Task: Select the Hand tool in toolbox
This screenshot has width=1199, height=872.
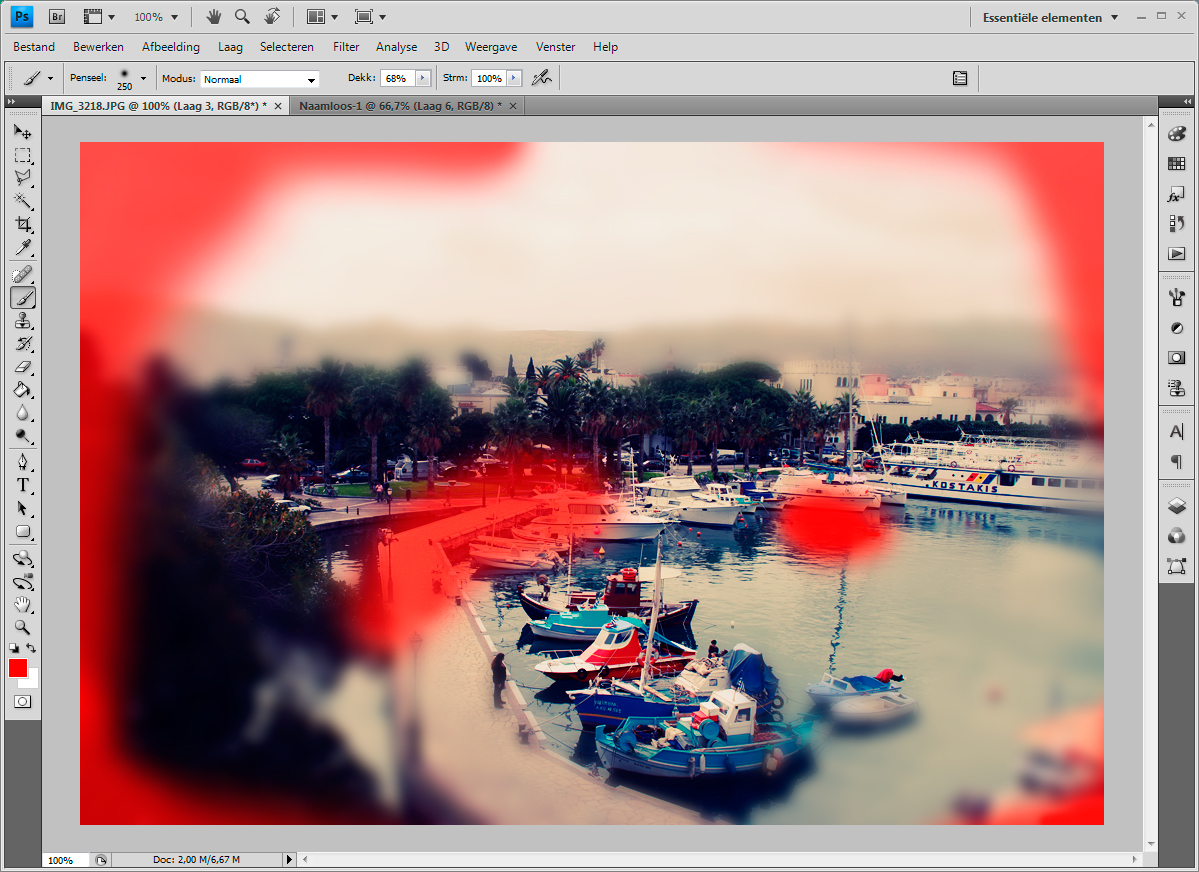Action: point(23,604)
